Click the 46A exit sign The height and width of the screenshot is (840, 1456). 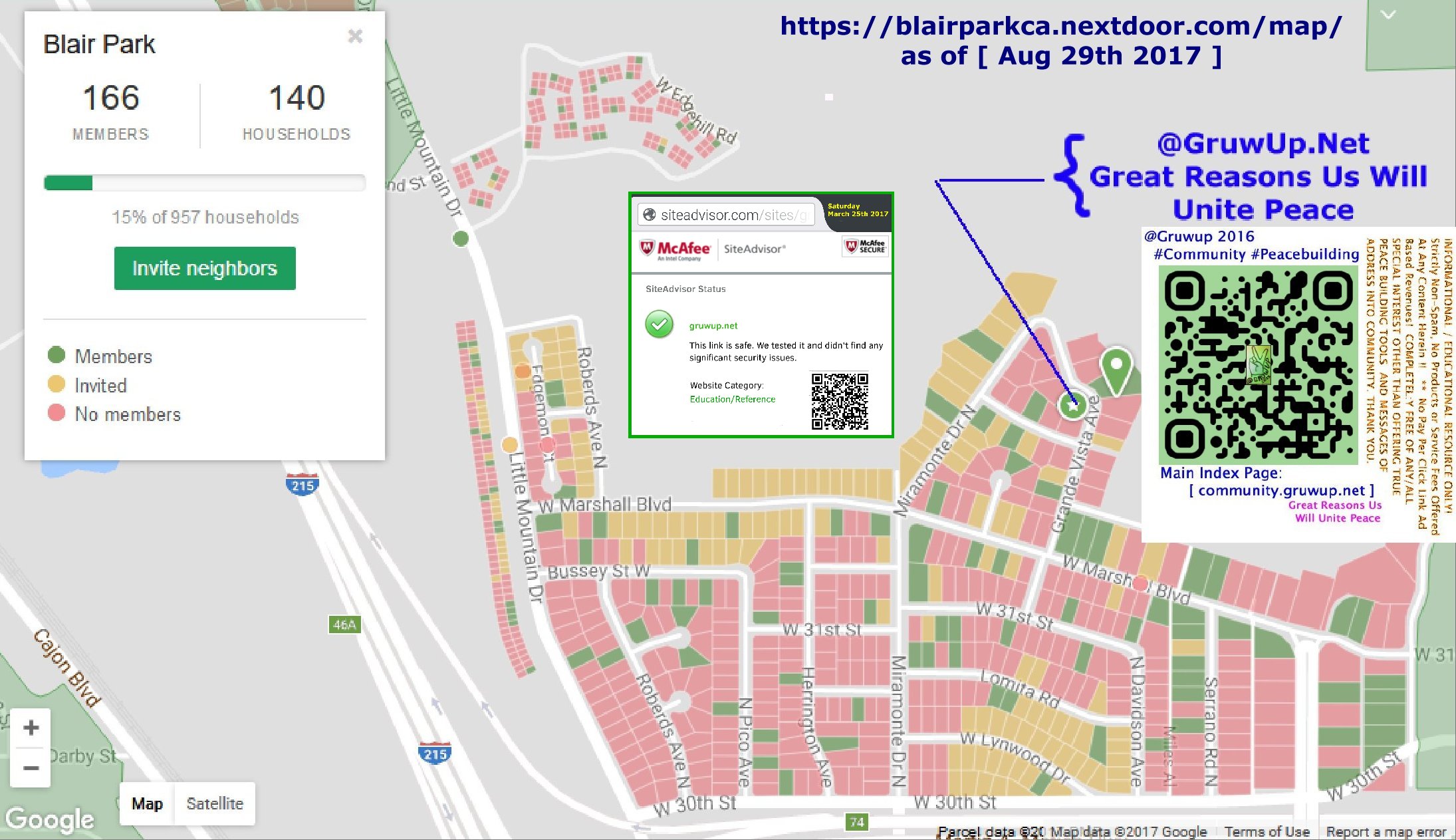coord(344,625)
